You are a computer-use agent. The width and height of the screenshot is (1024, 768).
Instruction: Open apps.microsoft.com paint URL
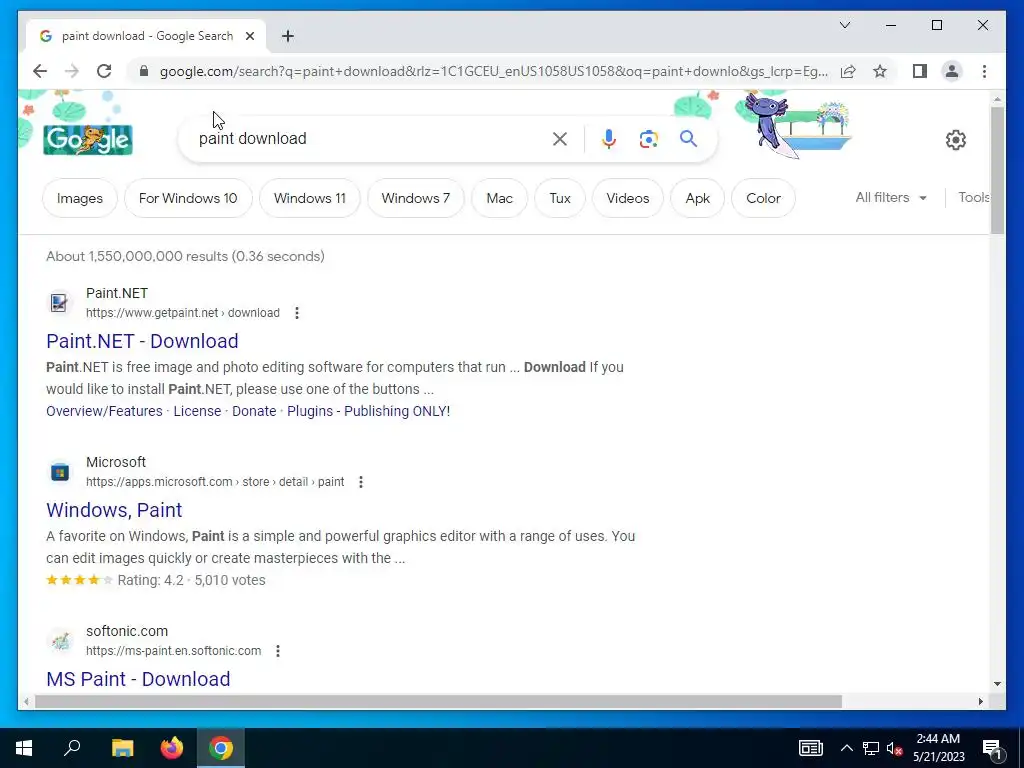215,482
